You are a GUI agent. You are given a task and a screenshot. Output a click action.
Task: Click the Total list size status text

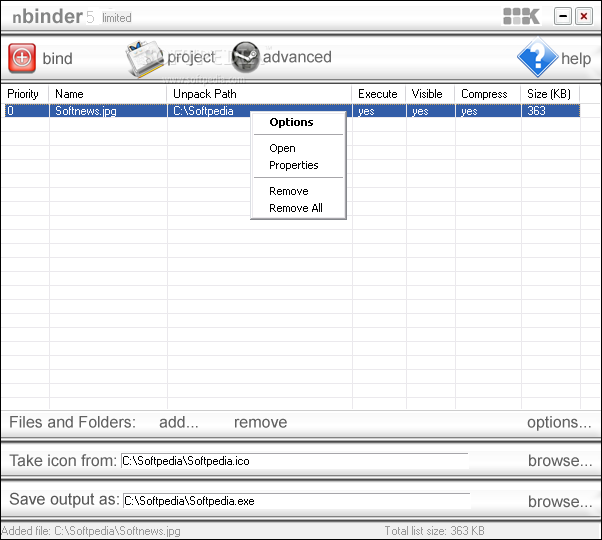coord(435,531)
